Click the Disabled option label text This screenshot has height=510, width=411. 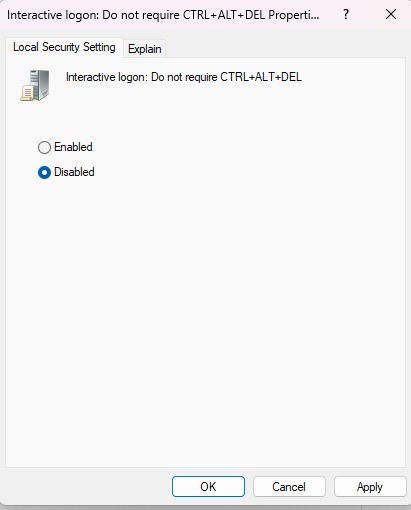(x=74, y=172)
